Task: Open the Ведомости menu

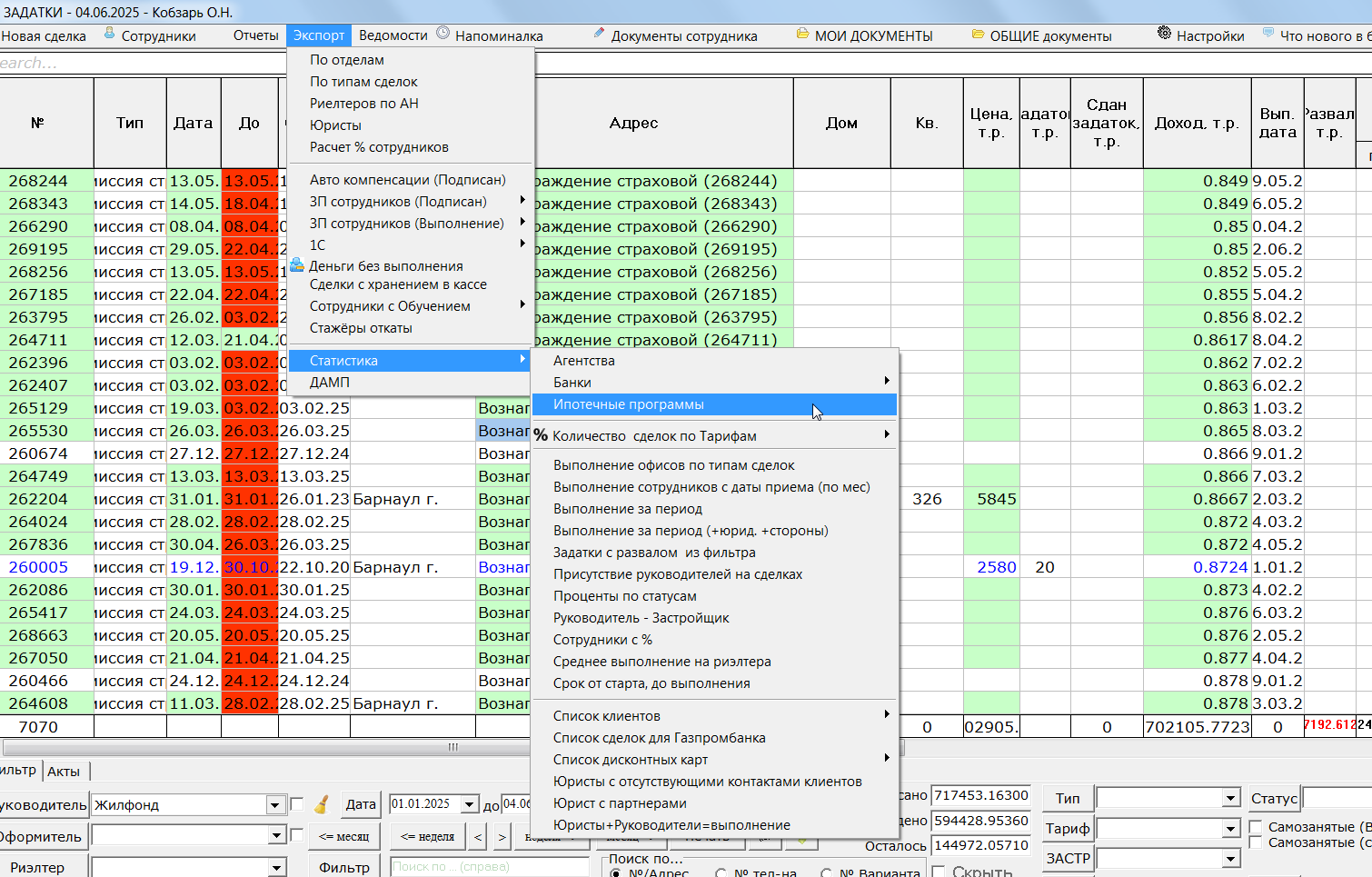Action: coord(393,35)
